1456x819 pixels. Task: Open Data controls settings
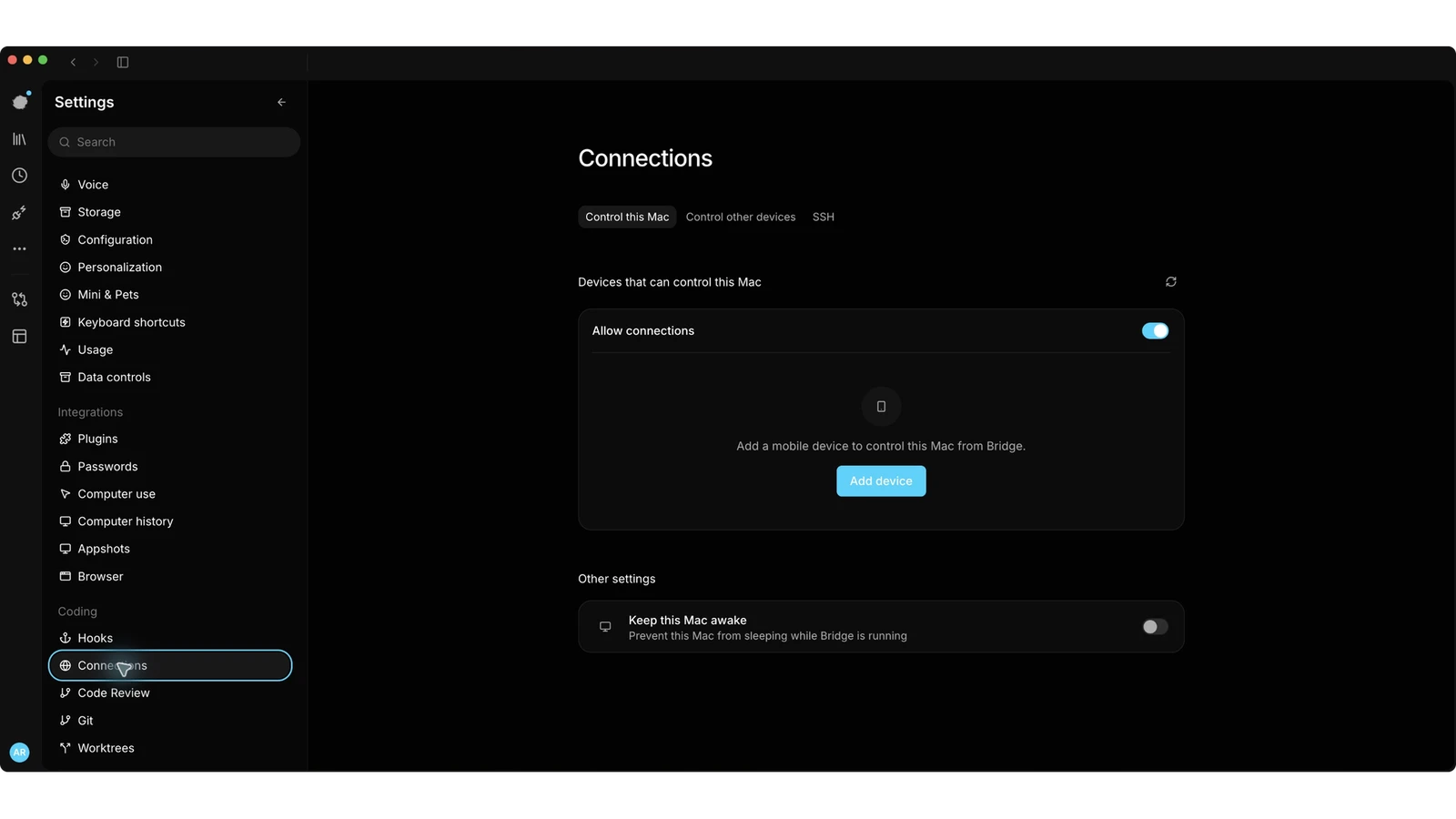(170, 378)
